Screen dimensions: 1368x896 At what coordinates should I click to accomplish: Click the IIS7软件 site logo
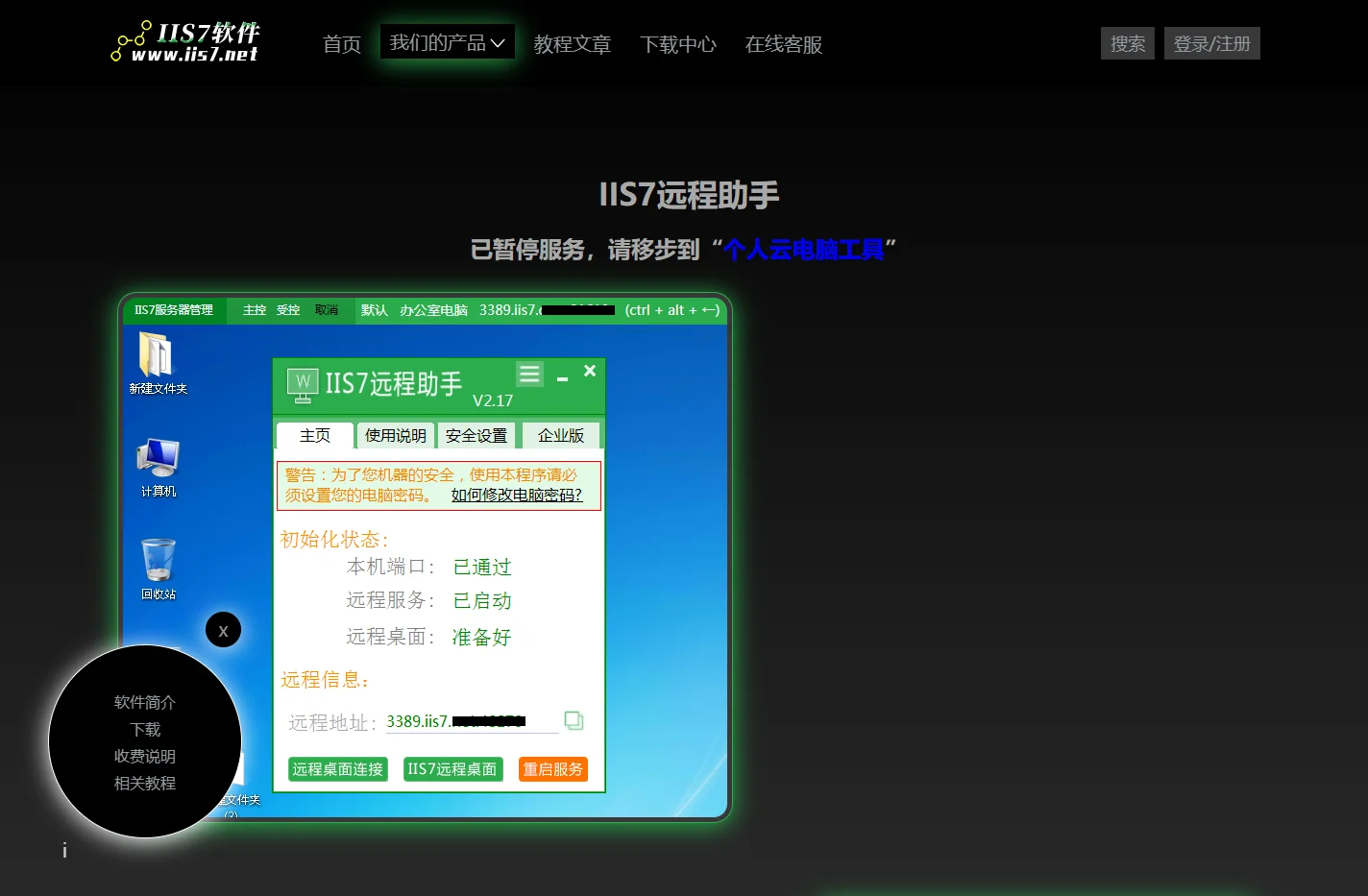[x=185, y=42]
